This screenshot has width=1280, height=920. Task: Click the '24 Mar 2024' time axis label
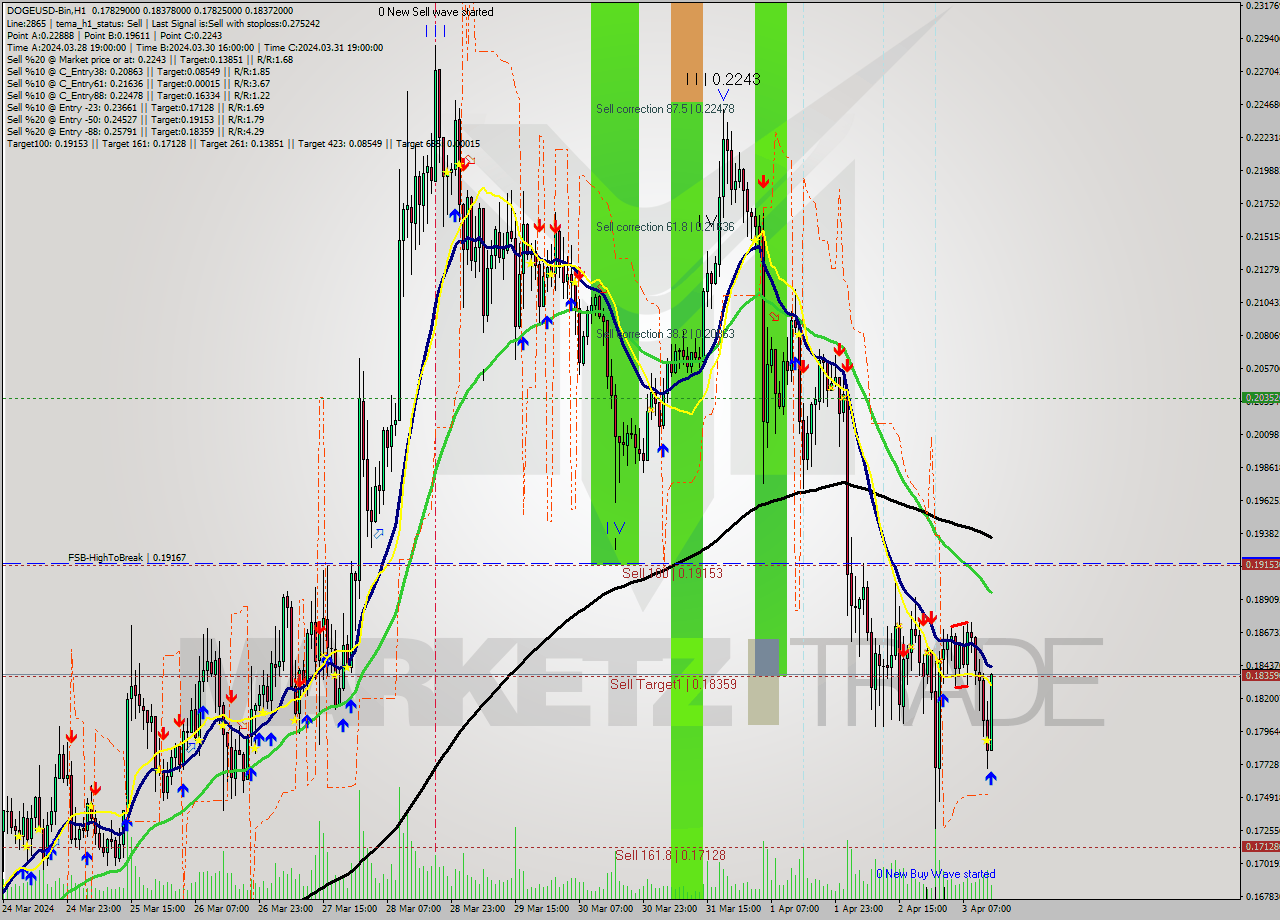click(27, 910)
